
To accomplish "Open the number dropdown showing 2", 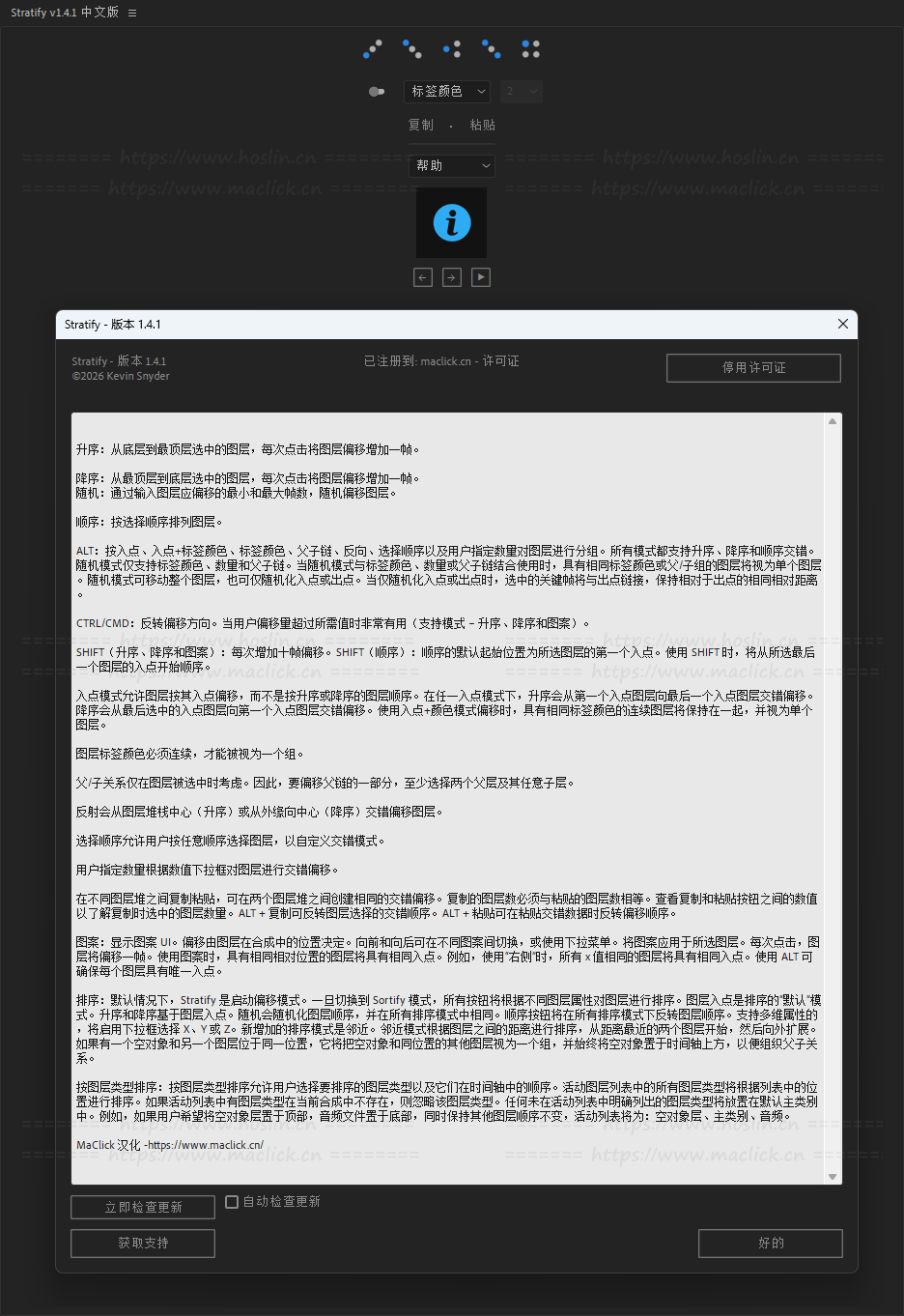I will tap(521, 91).
